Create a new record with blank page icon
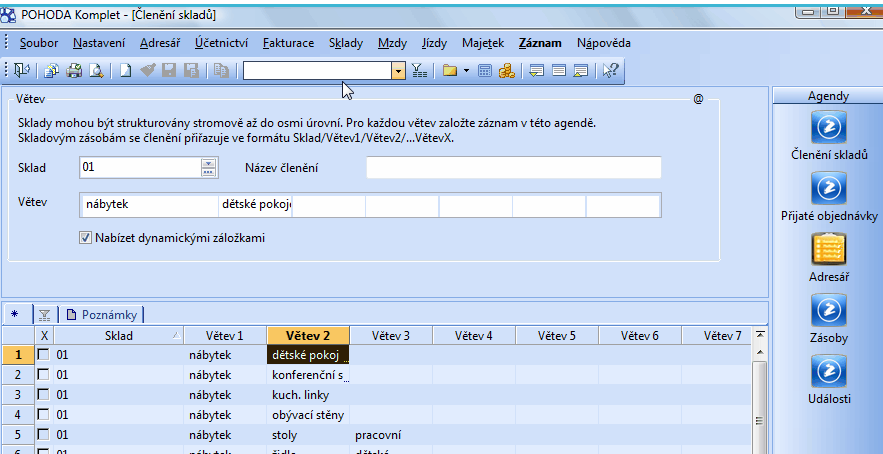883x454 pixels. click(127, 70)
